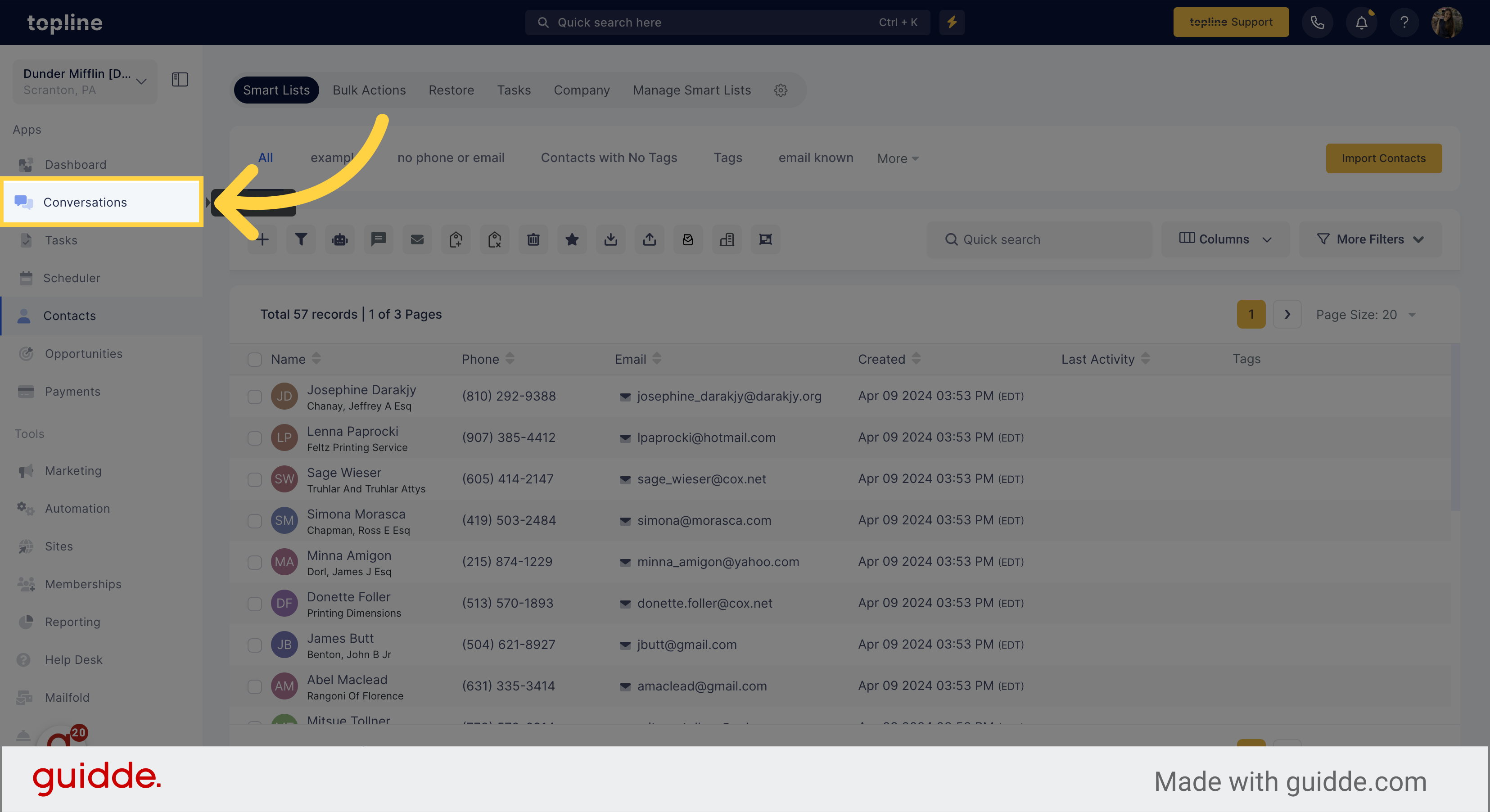
Task: Click the Import Contacts button
Action: click(1384, 158)
